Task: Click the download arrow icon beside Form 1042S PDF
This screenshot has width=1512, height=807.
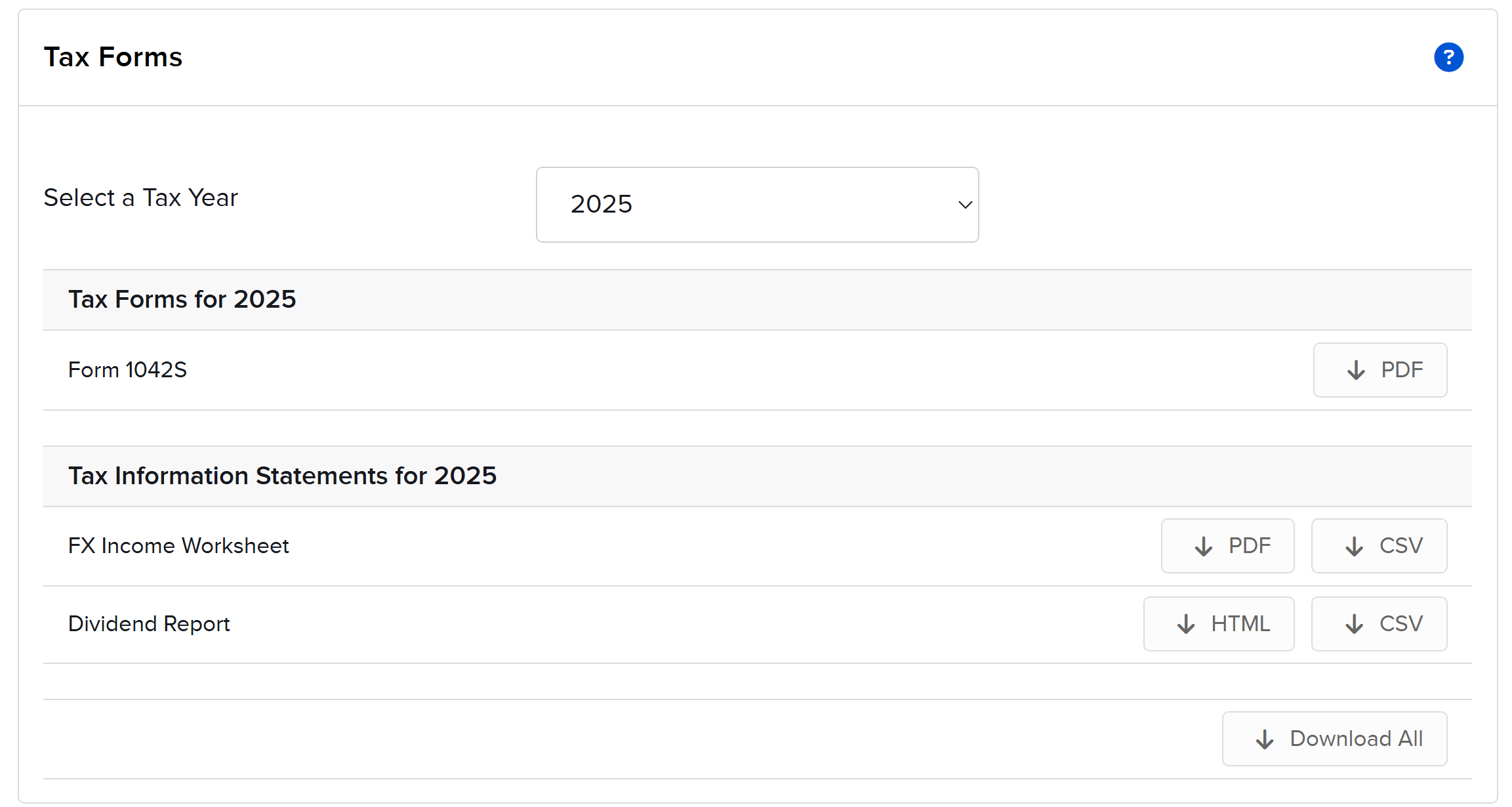Action: tap(1356, 370)
